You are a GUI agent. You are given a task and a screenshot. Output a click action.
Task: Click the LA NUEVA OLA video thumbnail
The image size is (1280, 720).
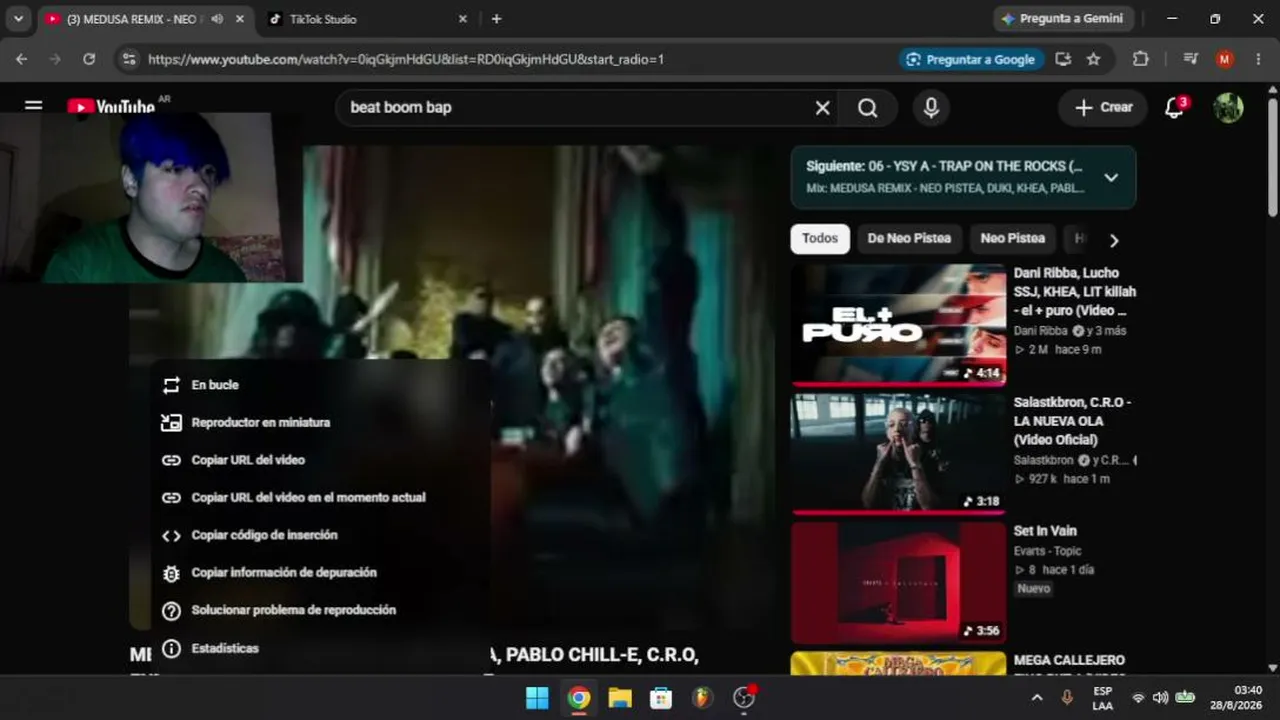(x=898, y=454)
